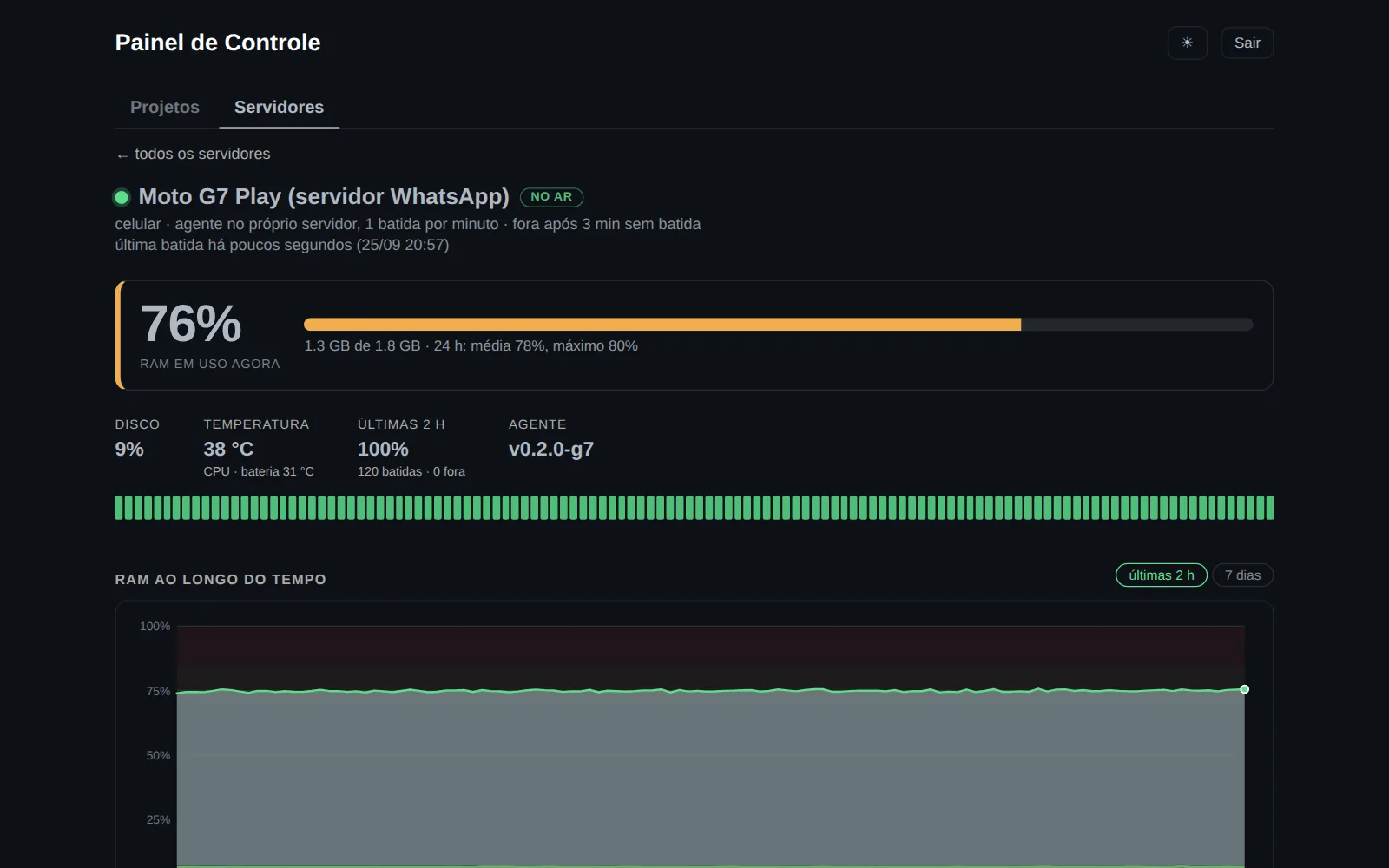Click the ÚLTIMAS 2 H 100% value
The image size is (1389, 868).
tap(383, 450)
